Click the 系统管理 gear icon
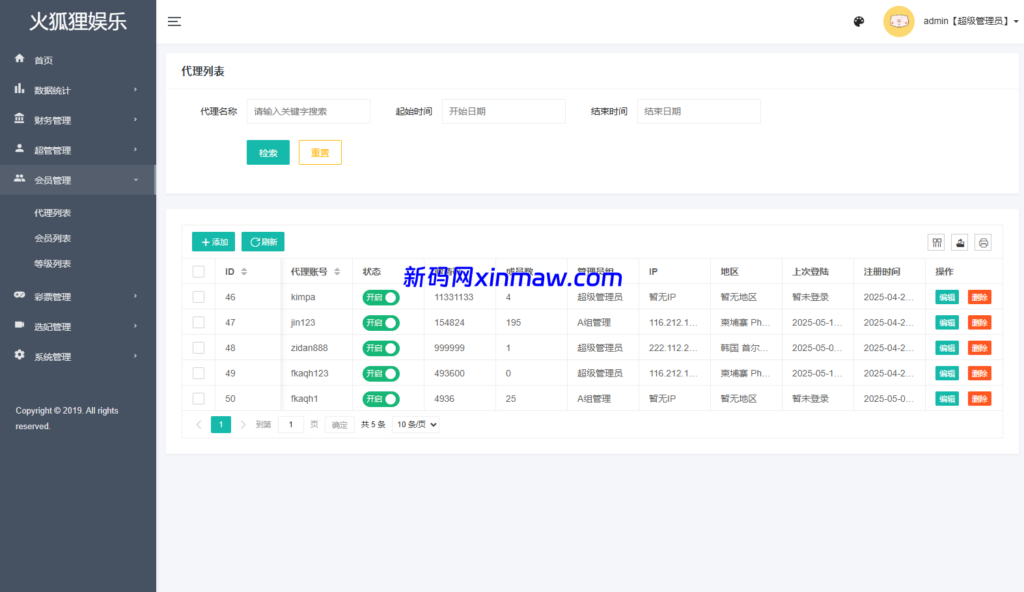 coord(20,355)
